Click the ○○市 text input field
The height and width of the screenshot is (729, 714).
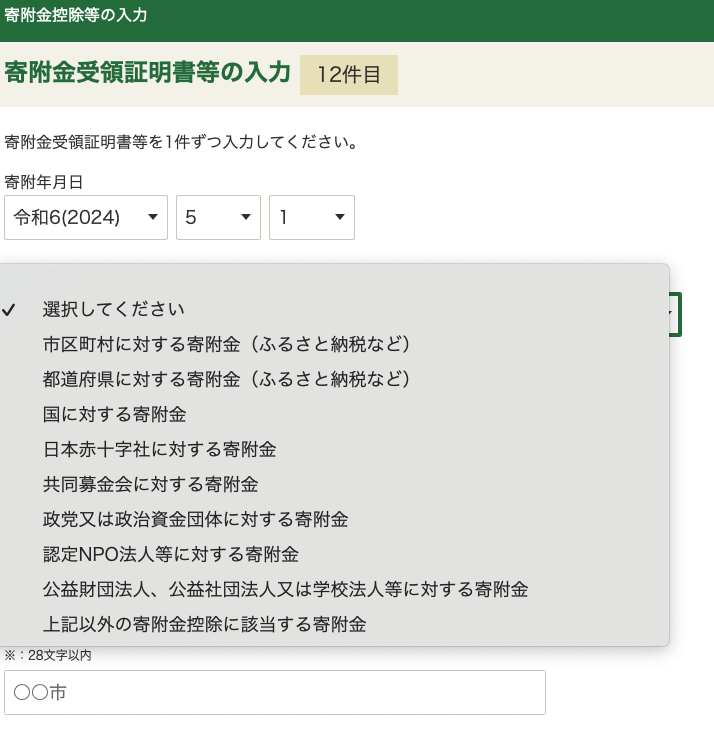(275, 692)
